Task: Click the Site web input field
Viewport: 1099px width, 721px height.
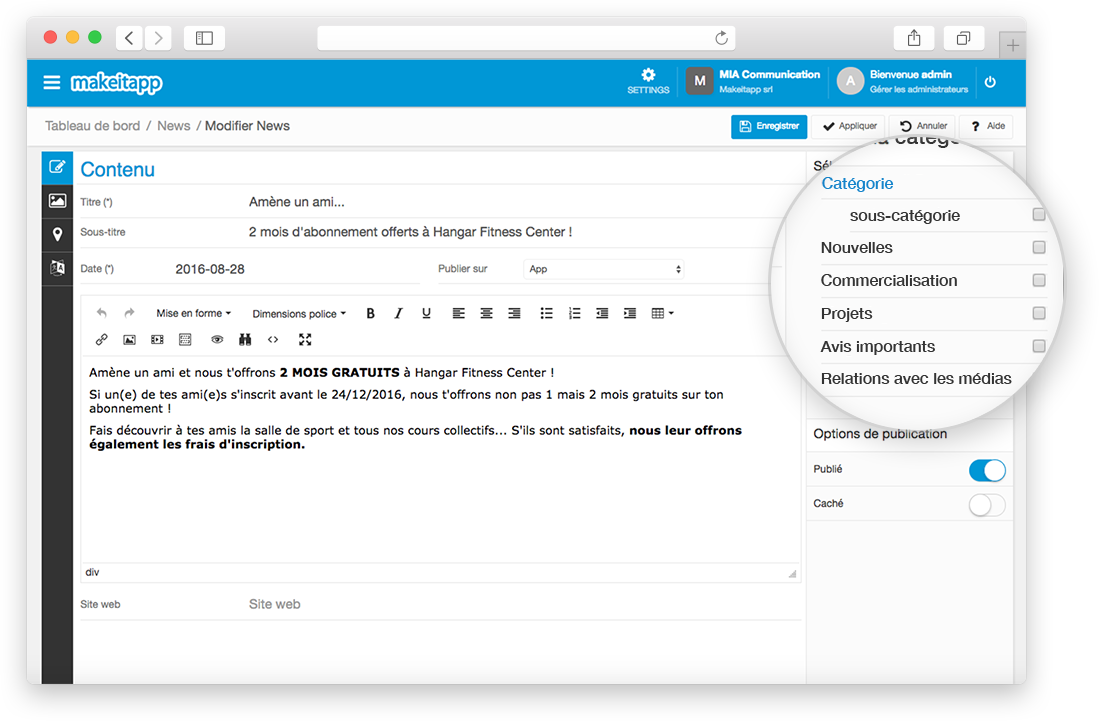Action: tap(523, 604)
